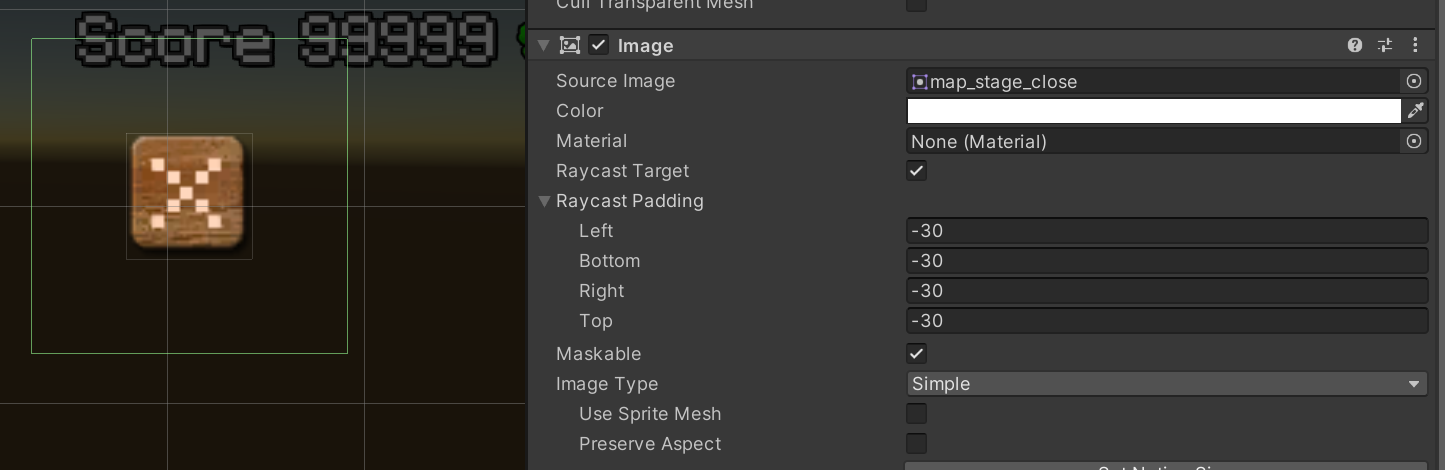Open the Image component three-dot menu

(x=1415, y=45)
